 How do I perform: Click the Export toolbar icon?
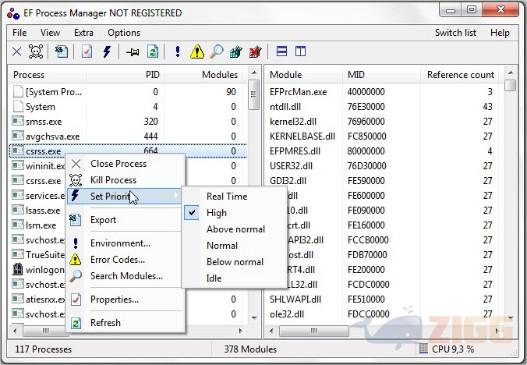pyautogui.click(x=61, y=52)
